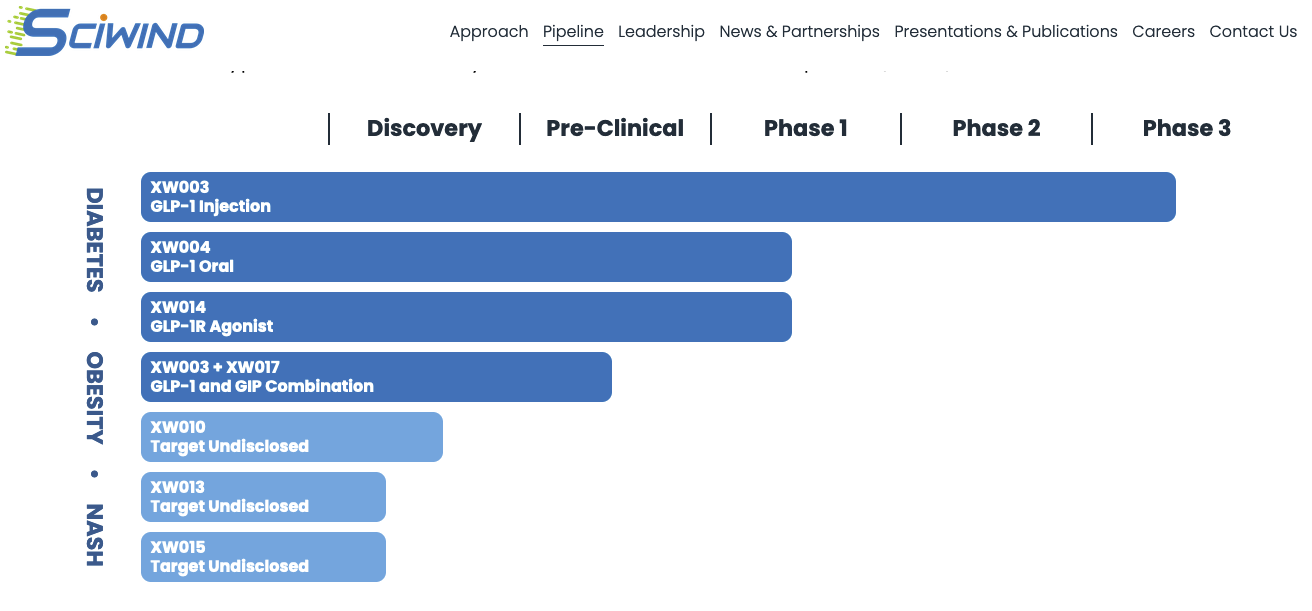Screen dimensions: 1312x611
Task: Click the XW004 GLP-1 Oral bar
Action: coord(466,257)
